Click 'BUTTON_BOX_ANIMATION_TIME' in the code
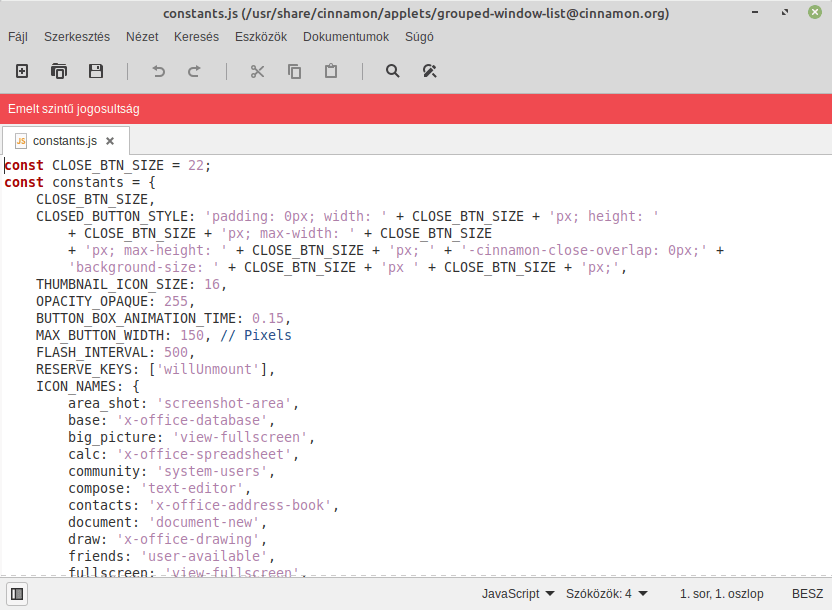Image resolution: width=832 pixels, height=610 pixels. click(136, 318)
